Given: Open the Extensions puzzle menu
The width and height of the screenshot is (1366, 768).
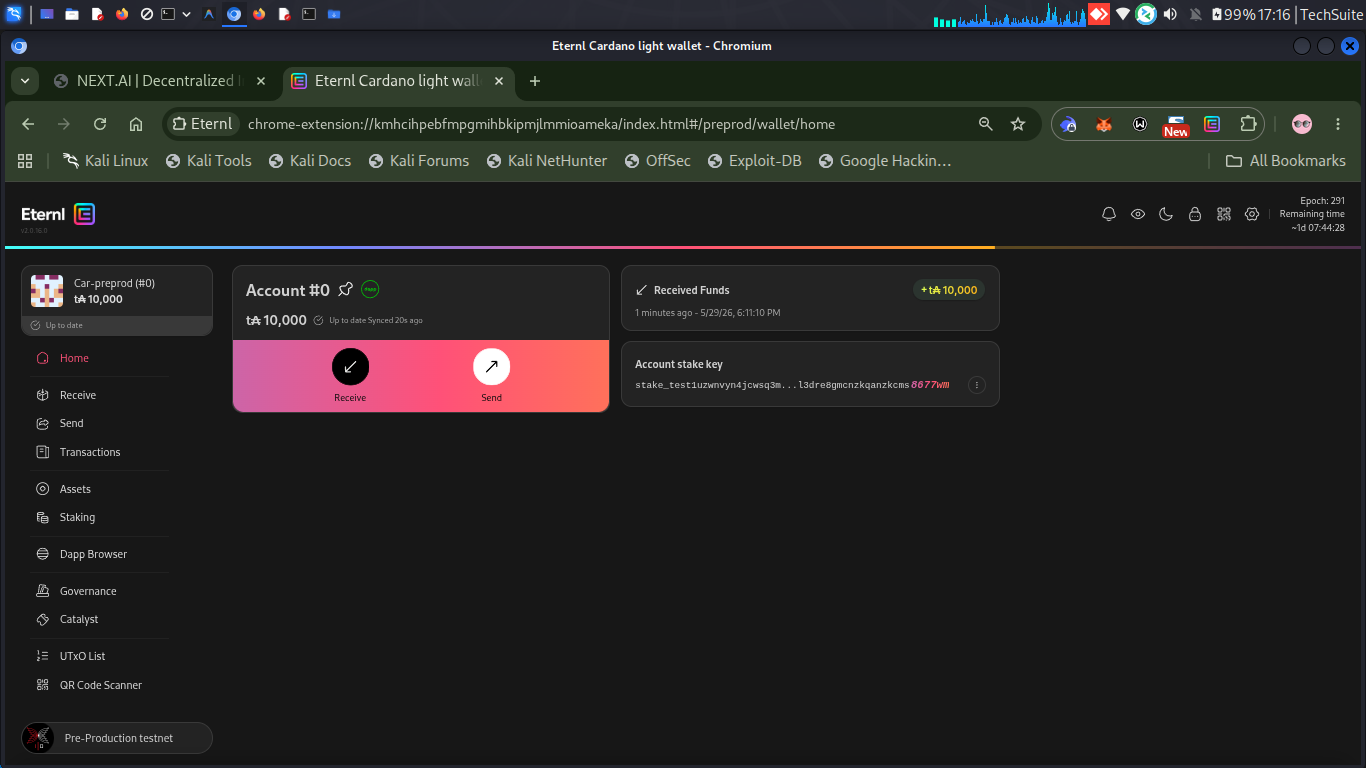Looking at the screenshot, I should click(1248, 124).
